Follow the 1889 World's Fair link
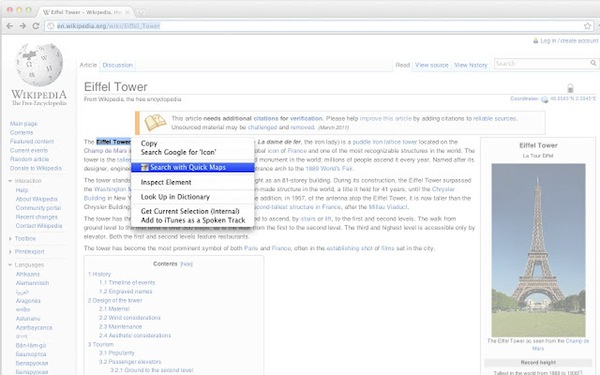Viewport: 600px width, 375px height. 329,168
